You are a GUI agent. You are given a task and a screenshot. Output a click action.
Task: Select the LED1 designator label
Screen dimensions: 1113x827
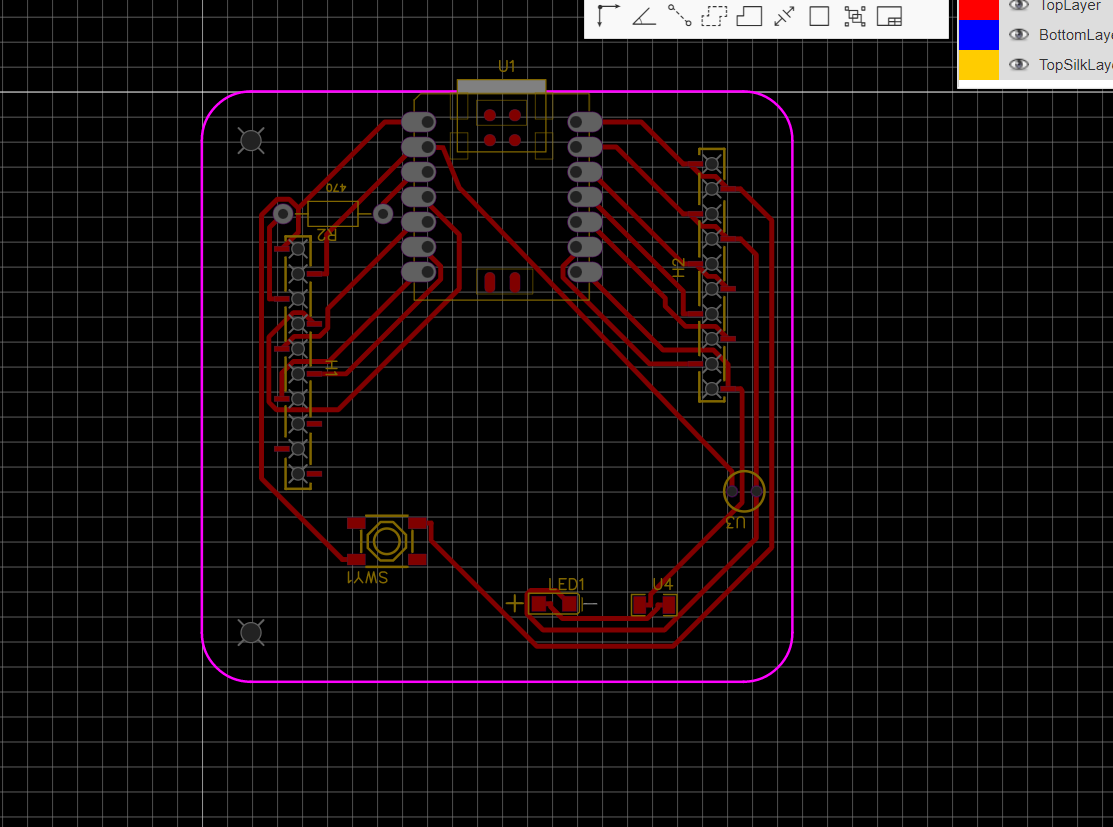coord(566,584)
